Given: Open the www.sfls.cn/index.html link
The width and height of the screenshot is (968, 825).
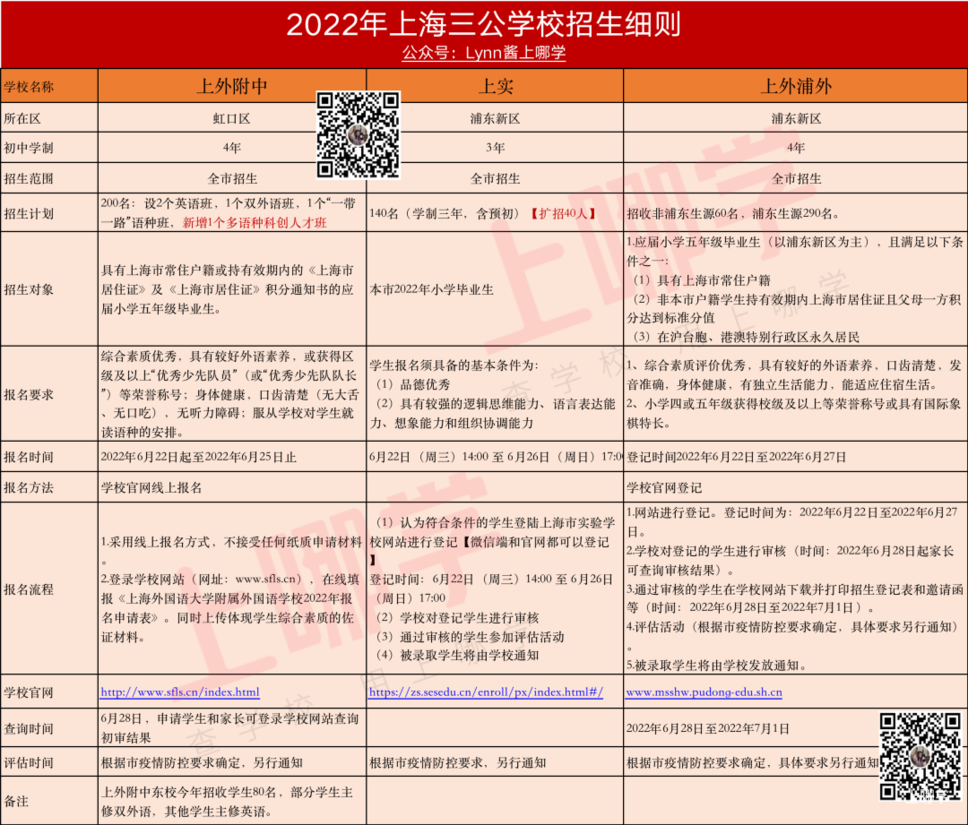Looking at the screenshot, I should click(180, 692).
